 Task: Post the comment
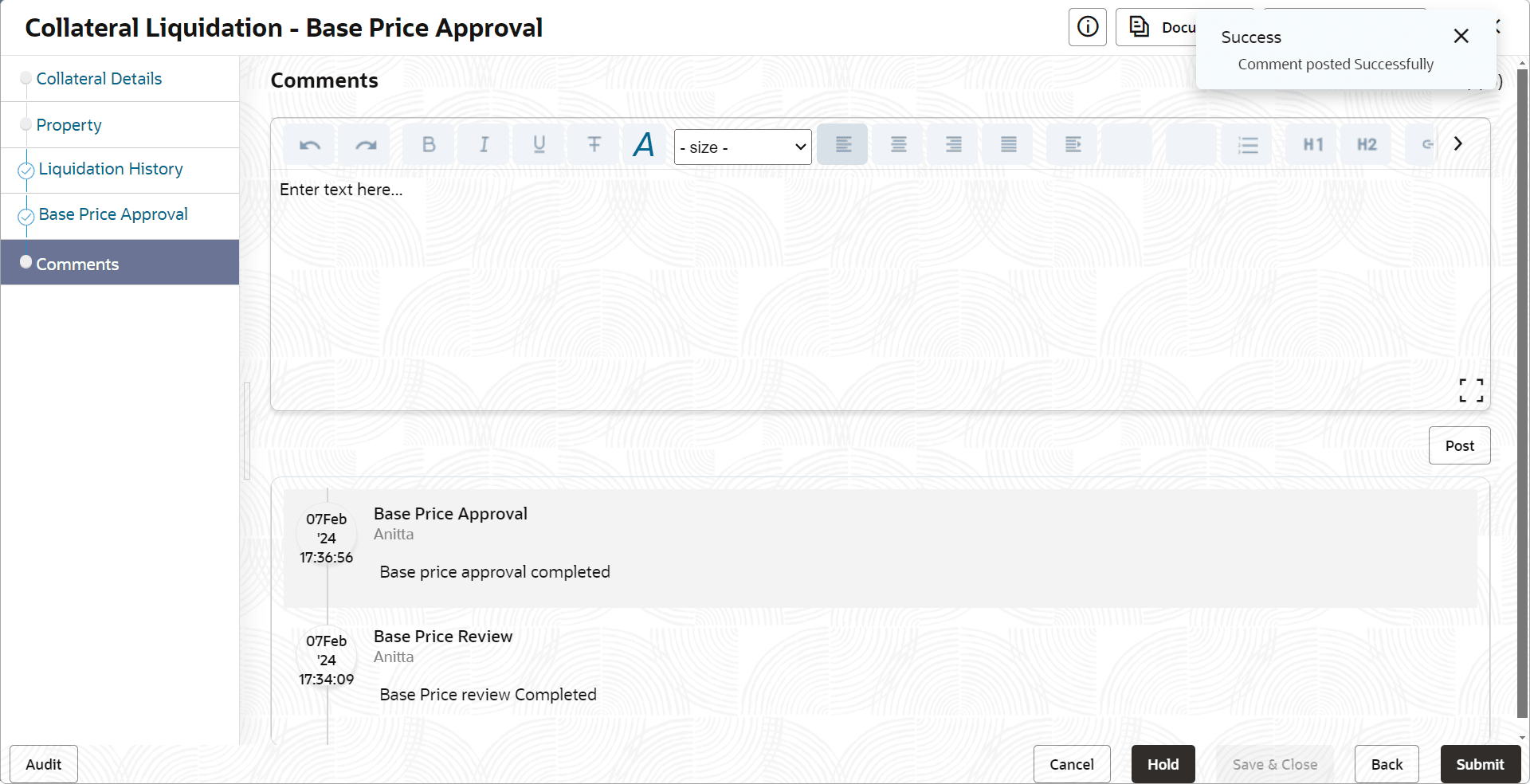click(1459, 445)
